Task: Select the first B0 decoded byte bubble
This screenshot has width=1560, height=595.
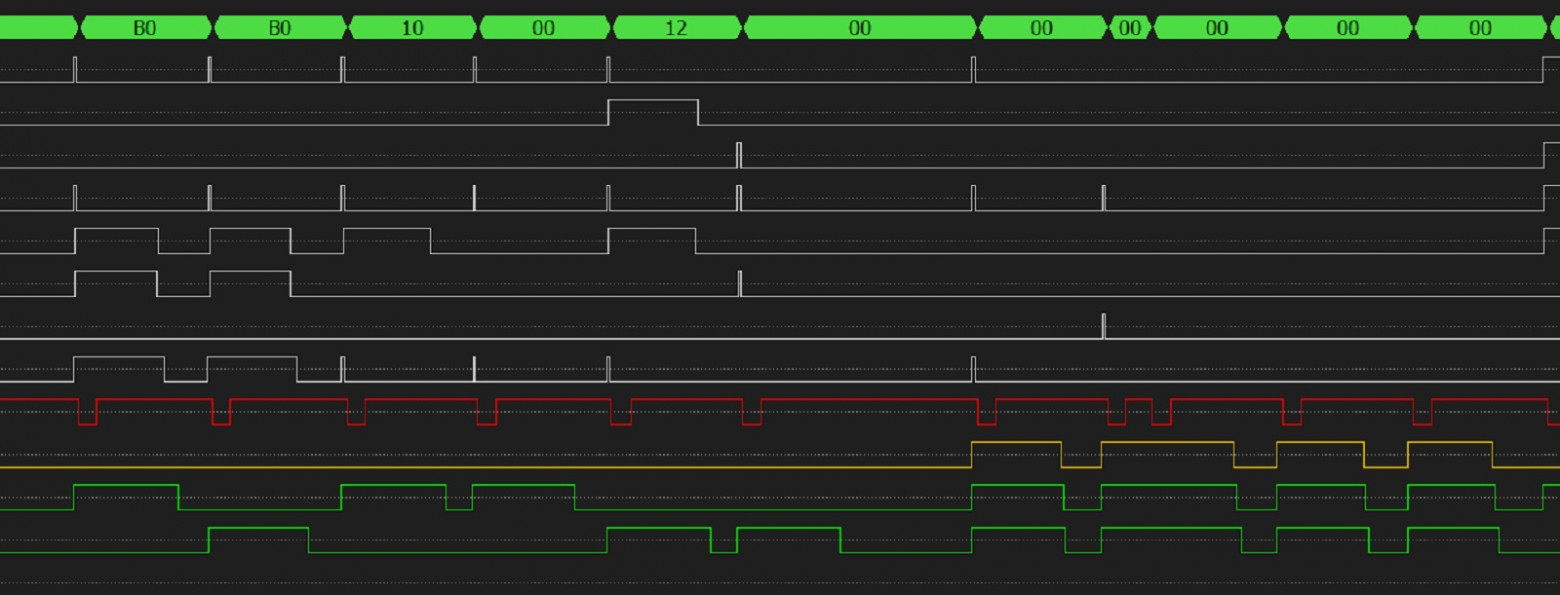Action: 145,27
